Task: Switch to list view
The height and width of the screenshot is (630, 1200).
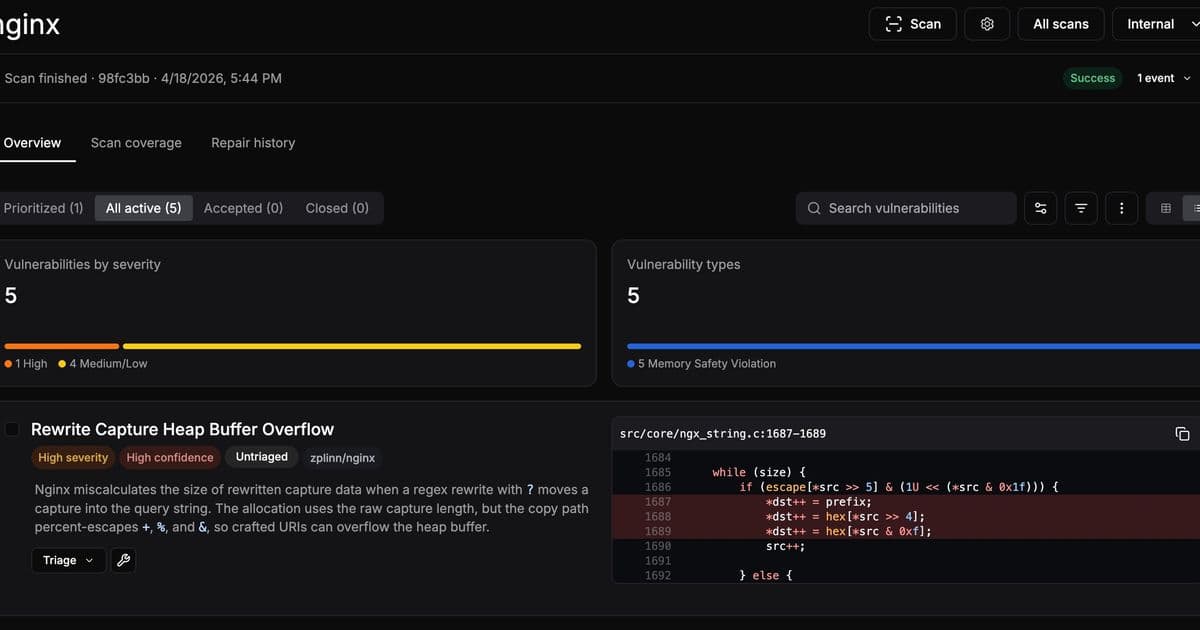Action: click(x=1193, y=208)
